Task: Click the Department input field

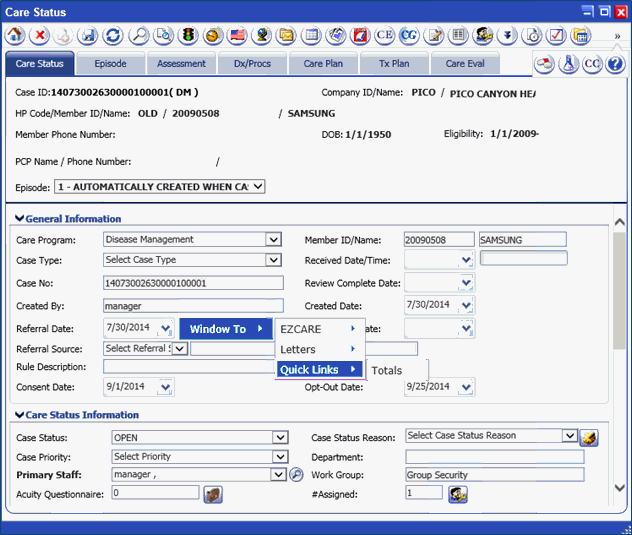Action: point(494,456)
